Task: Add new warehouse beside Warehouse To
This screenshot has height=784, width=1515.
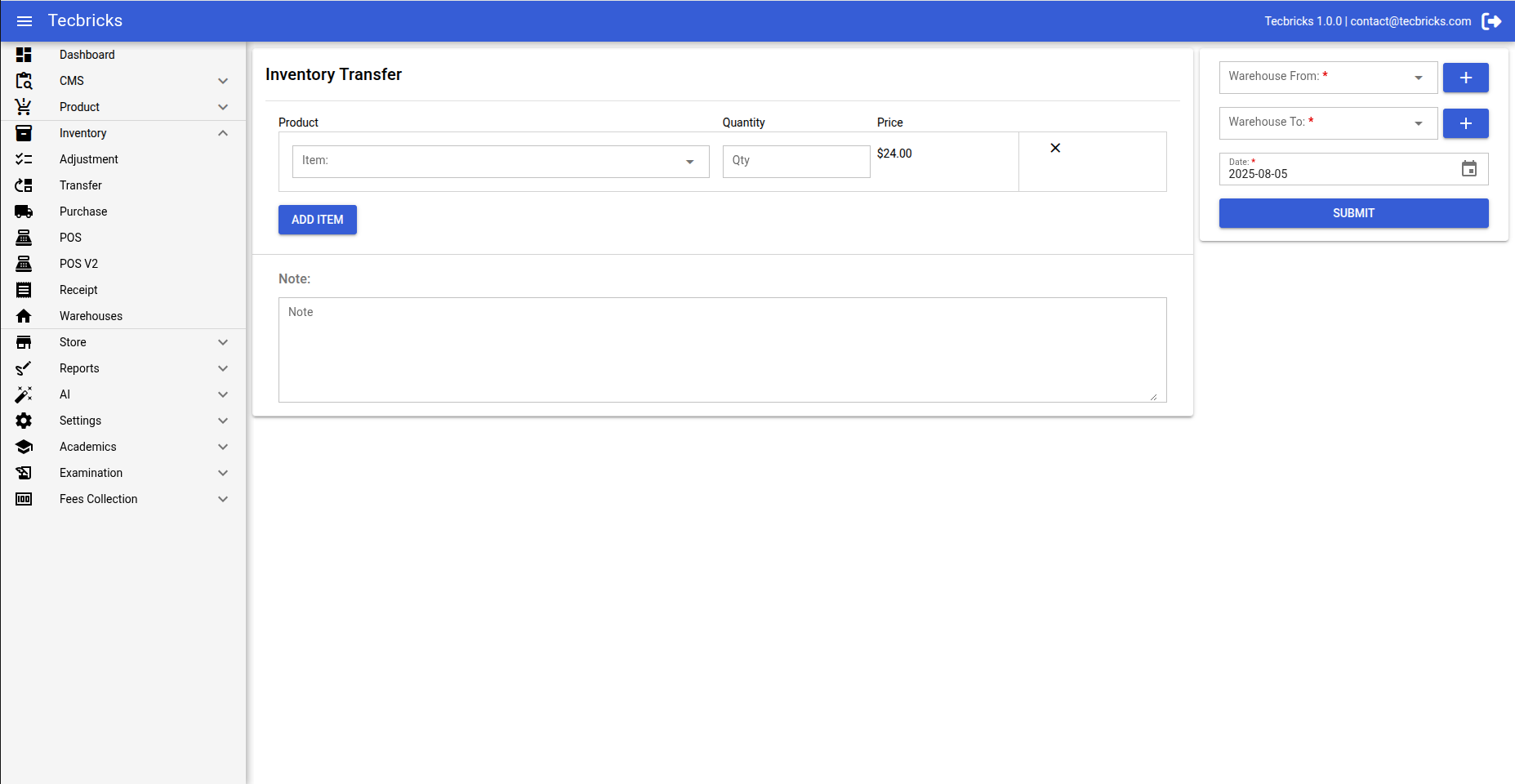Action: (1465, 123)
